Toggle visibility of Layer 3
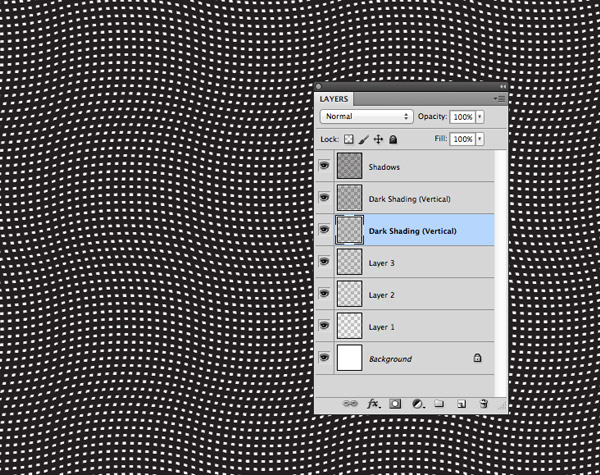Screen dimensions: 600x475 pos(324,262)
